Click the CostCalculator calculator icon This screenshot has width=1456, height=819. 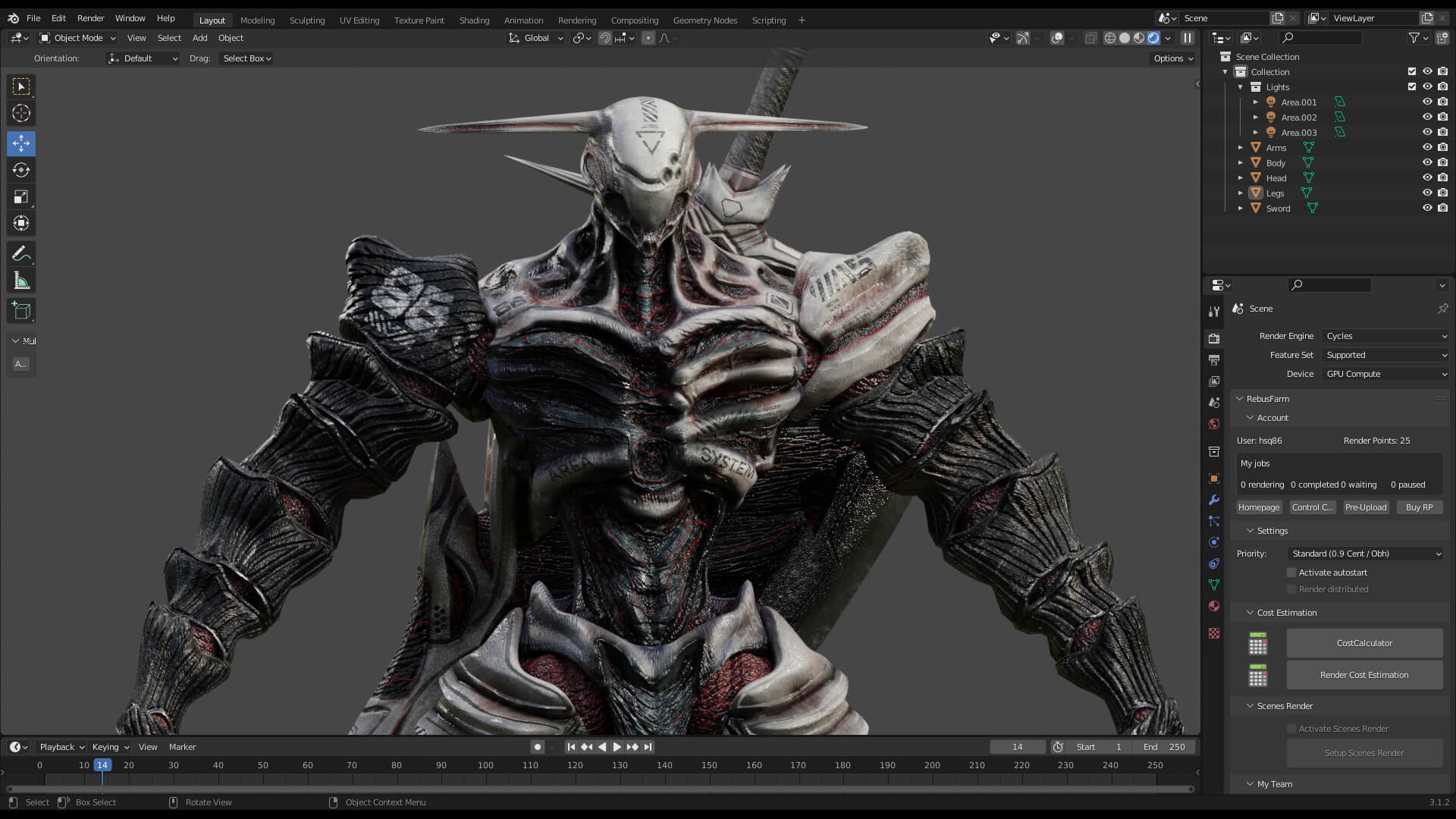tap(1258, 643)
